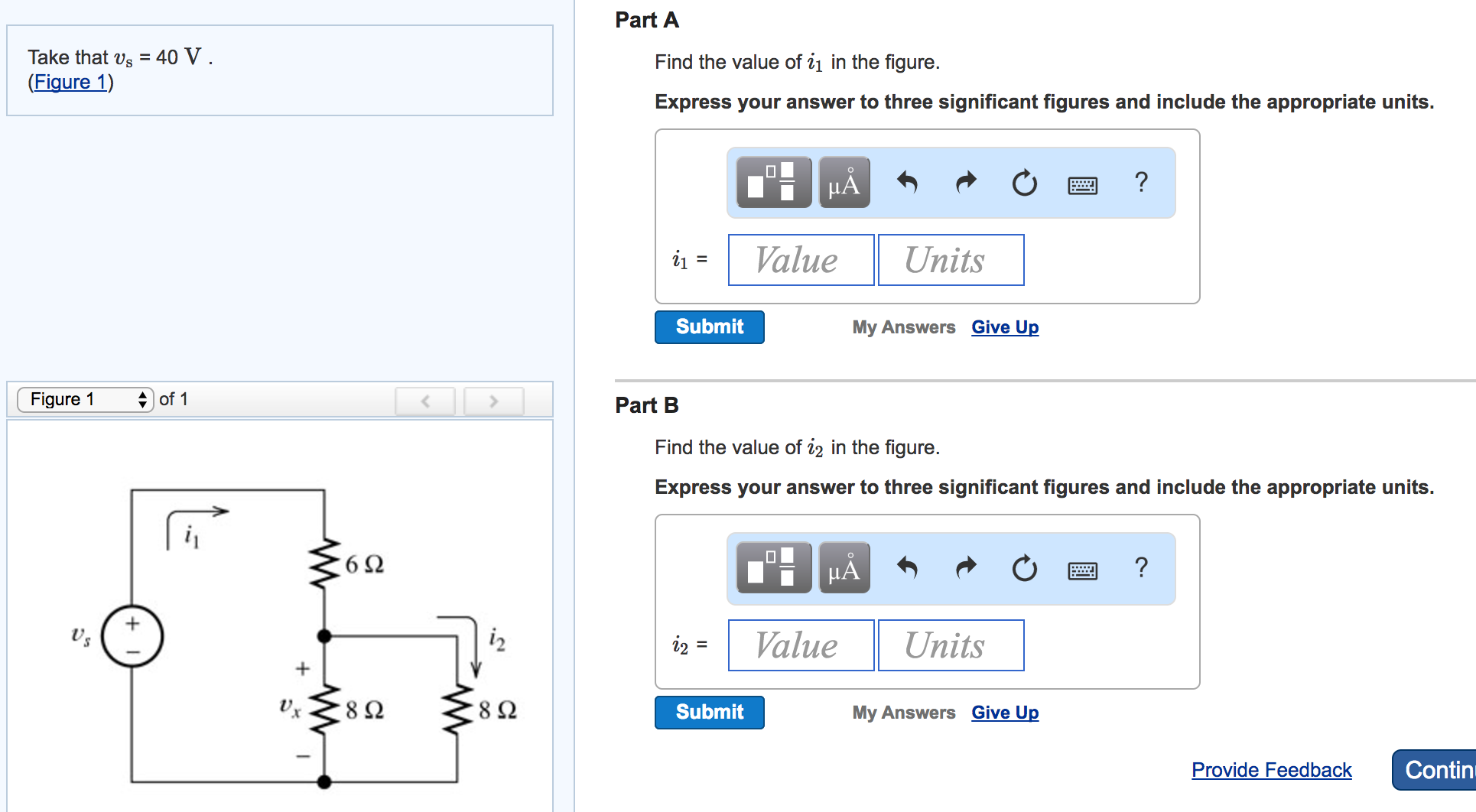
Task: Open the equation templates palette in Part A
Action: tap(772, 183)
